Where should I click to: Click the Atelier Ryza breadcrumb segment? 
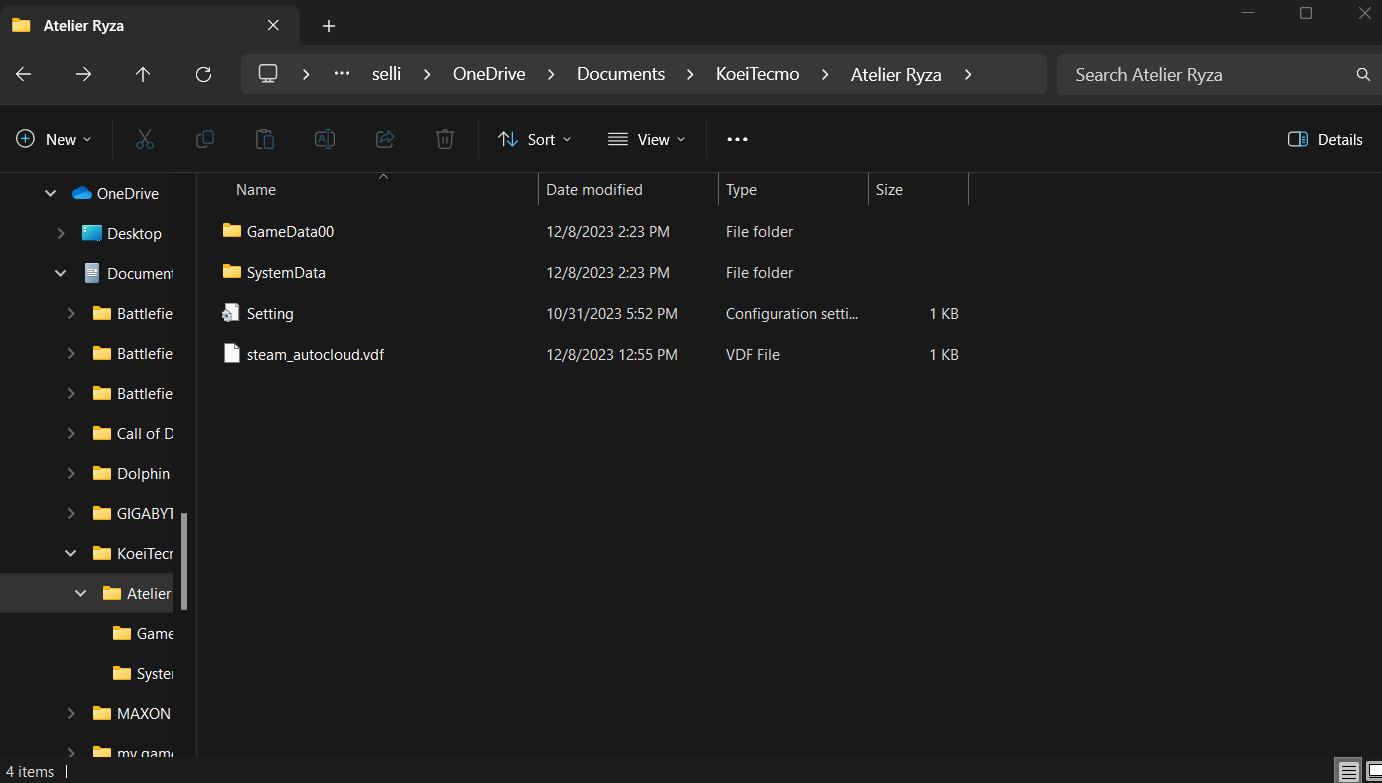coord(896,74)
